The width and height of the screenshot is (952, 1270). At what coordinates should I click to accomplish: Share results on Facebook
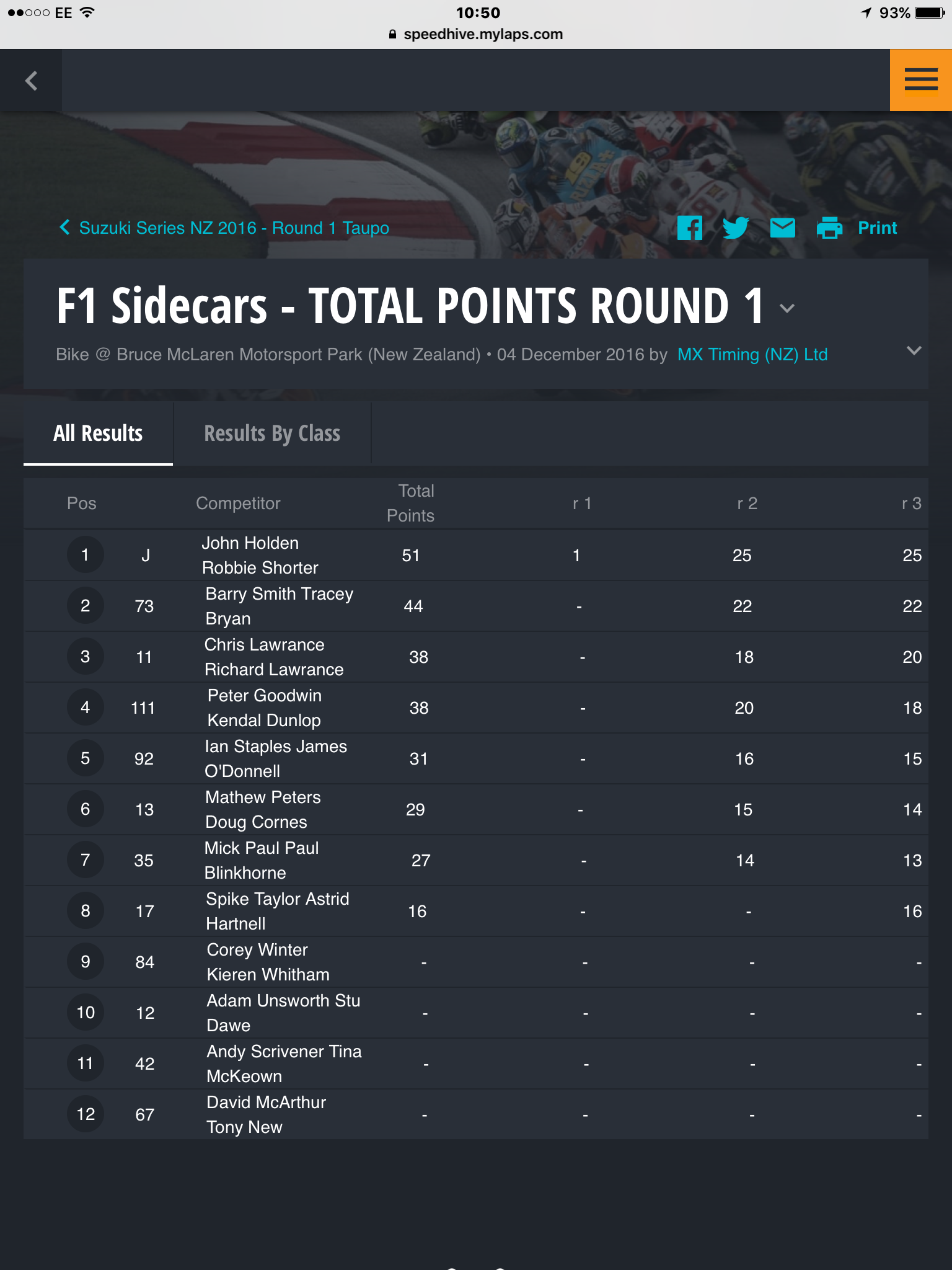click(x=689, y=228)
